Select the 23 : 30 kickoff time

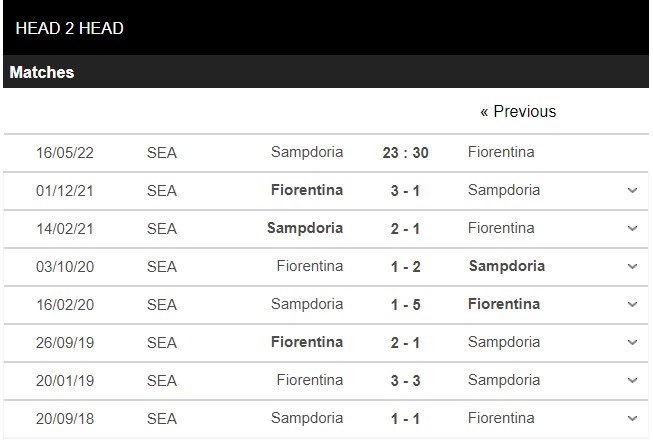click(x=405, y=152)
